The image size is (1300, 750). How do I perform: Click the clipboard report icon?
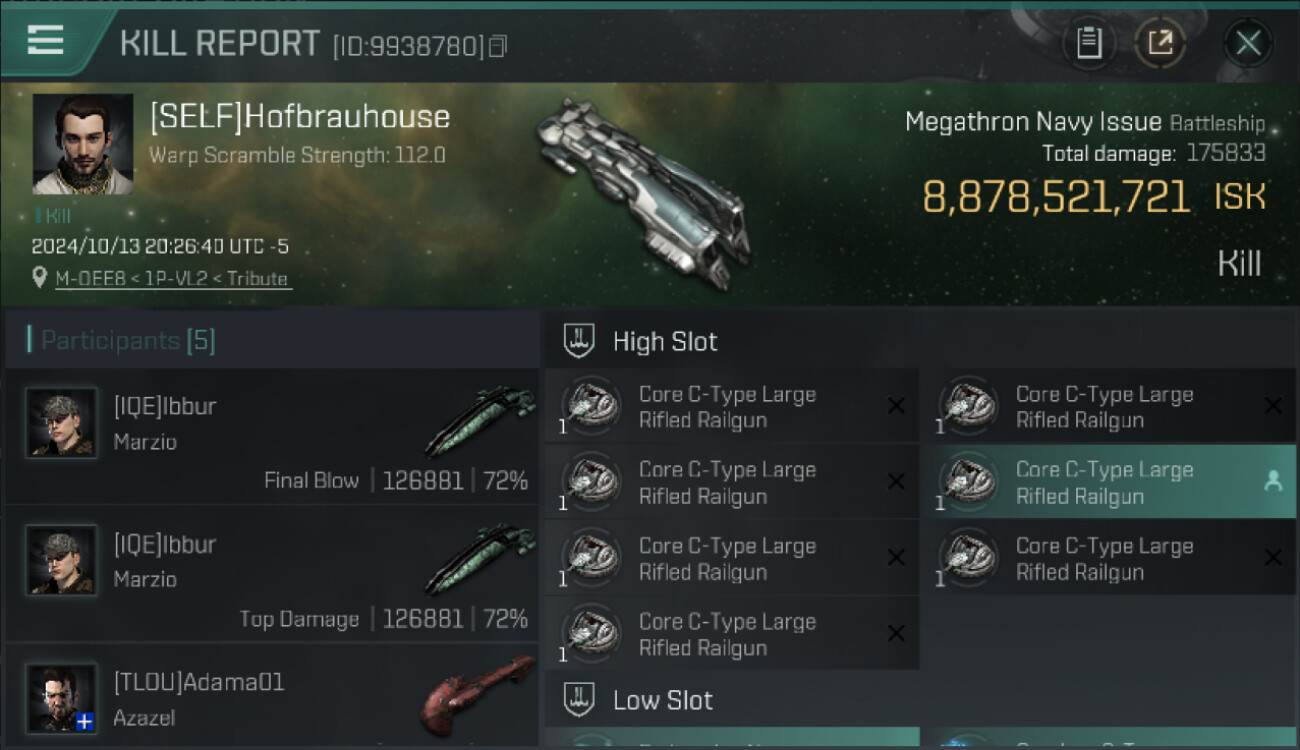[x=1089, y=43]
